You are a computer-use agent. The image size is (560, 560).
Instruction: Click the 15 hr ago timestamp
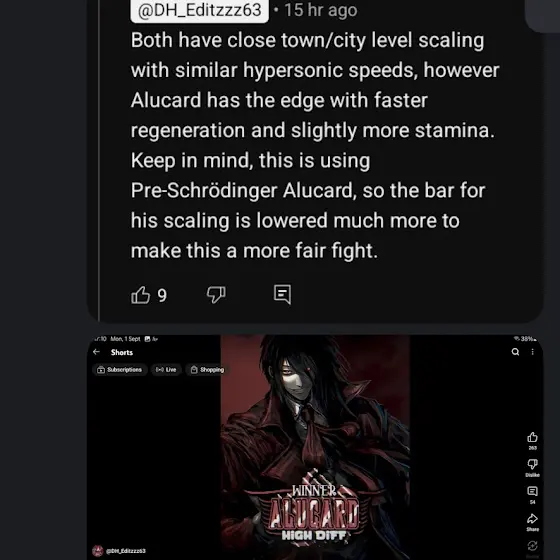tap(321, 10)
